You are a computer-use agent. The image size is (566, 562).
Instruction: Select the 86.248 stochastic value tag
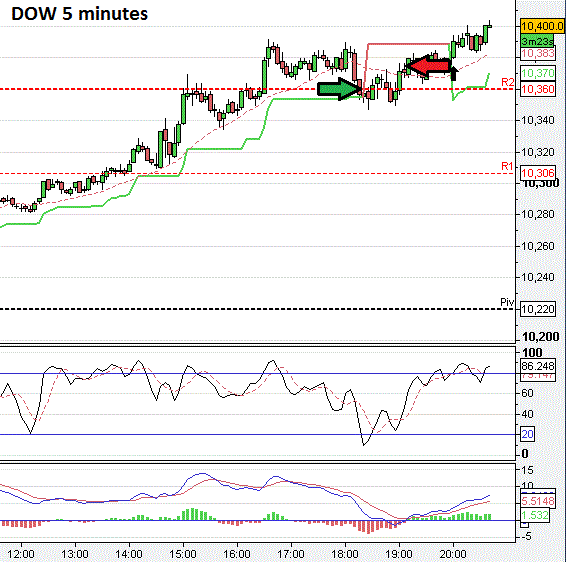pos(538,366)
